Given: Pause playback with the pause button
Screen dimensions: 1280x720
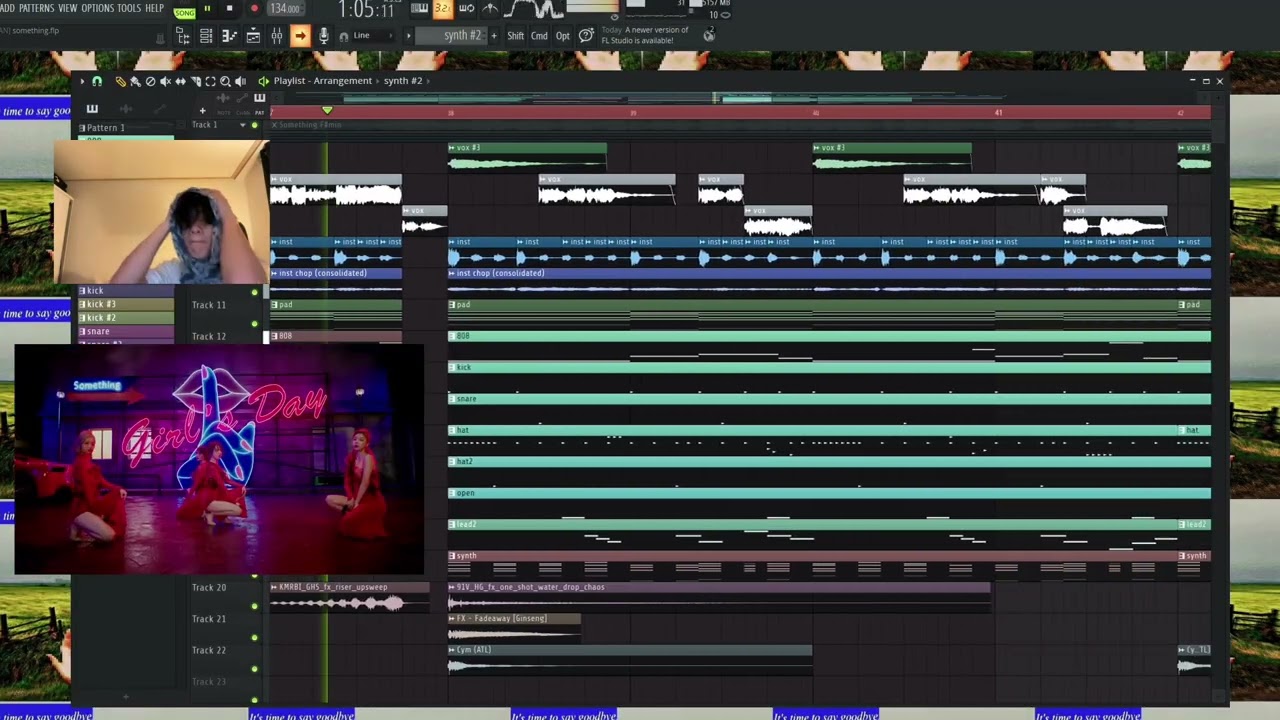Looking at the screenshot, I should 207,9.
